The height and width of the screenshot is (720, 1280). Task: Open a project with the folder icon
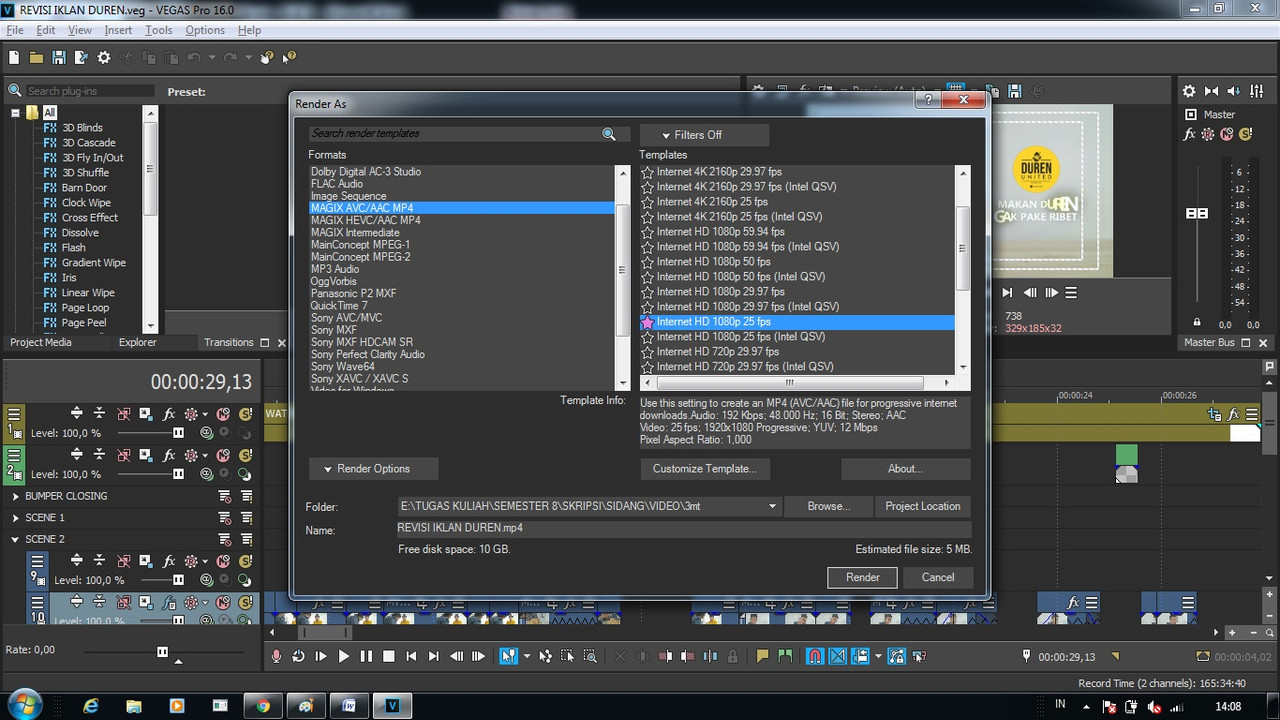point(36,58)
